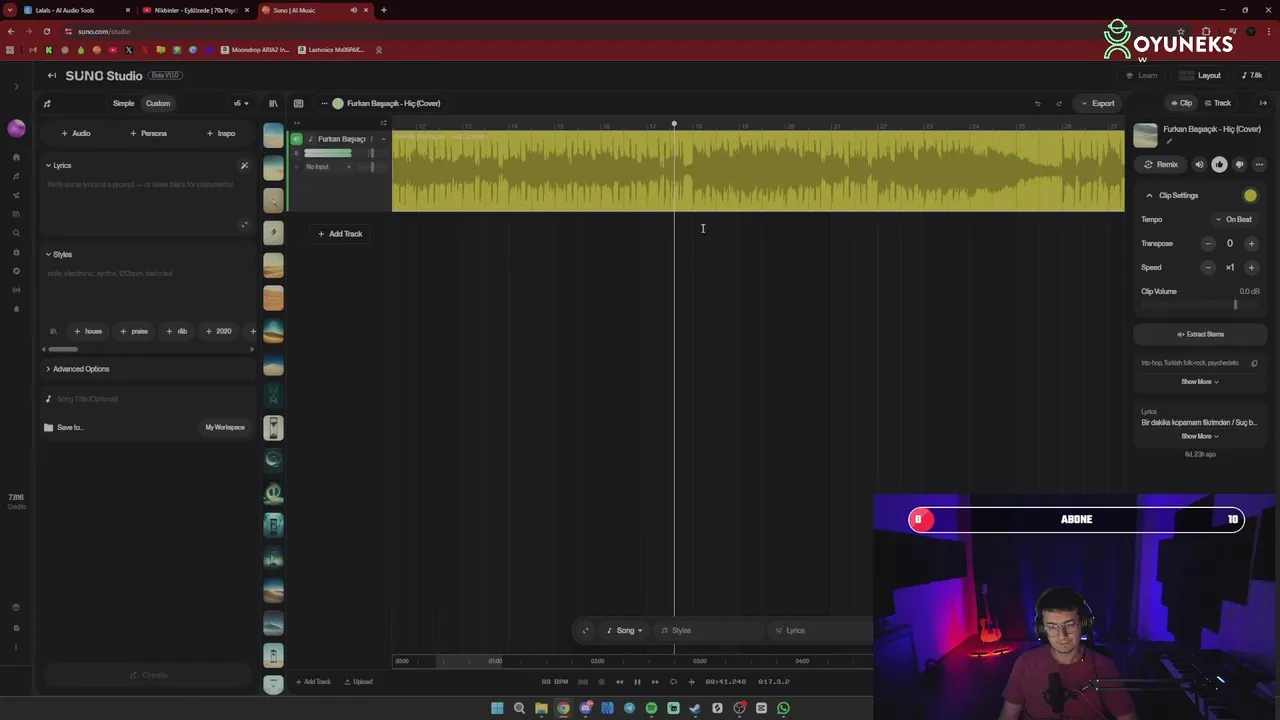Open WhatsApp from the taskbar
The width and height of the screenshot is (1280, 720).
[783, 708]
